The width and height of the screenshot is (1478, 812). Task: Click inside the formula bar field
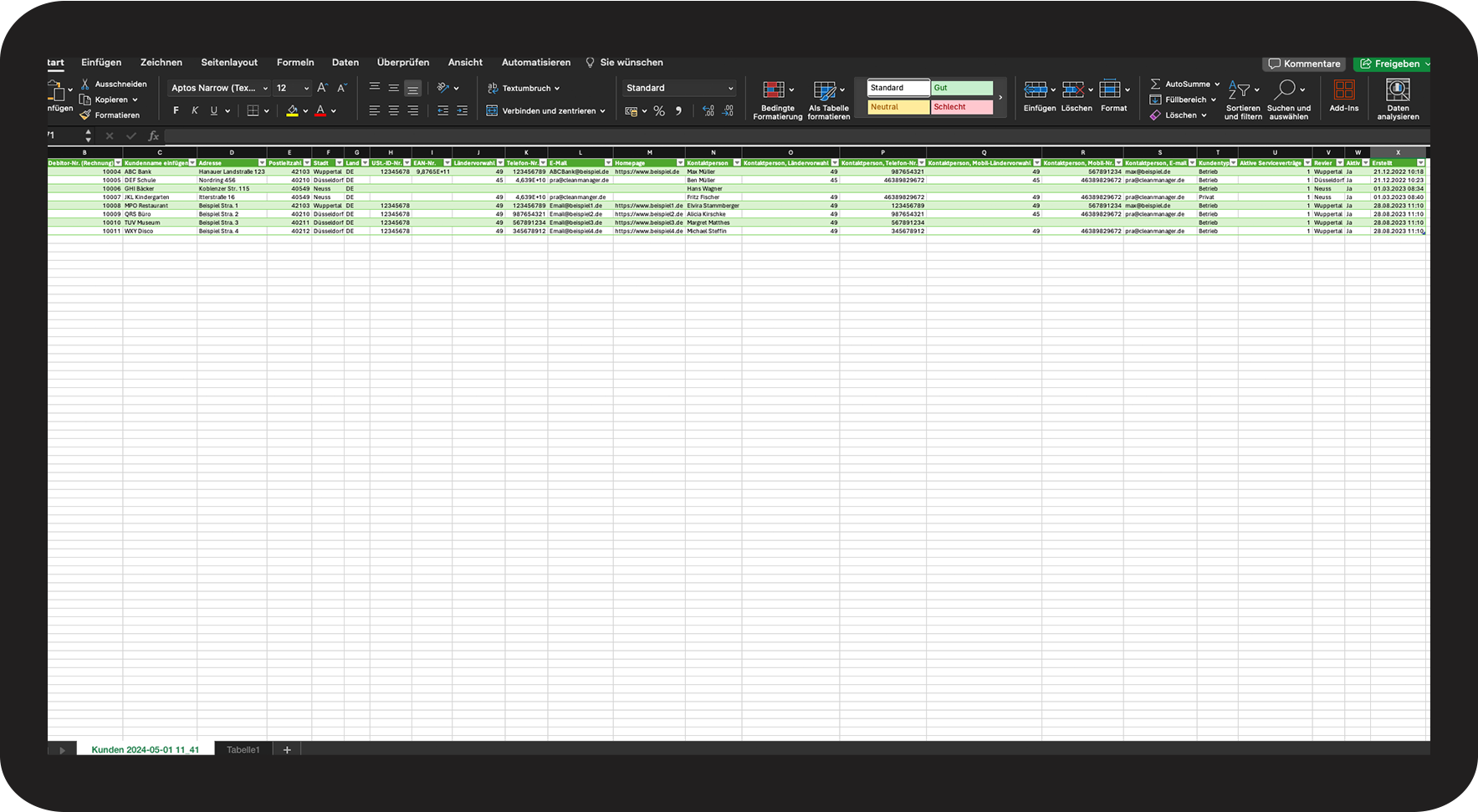(x=796, y=135)
